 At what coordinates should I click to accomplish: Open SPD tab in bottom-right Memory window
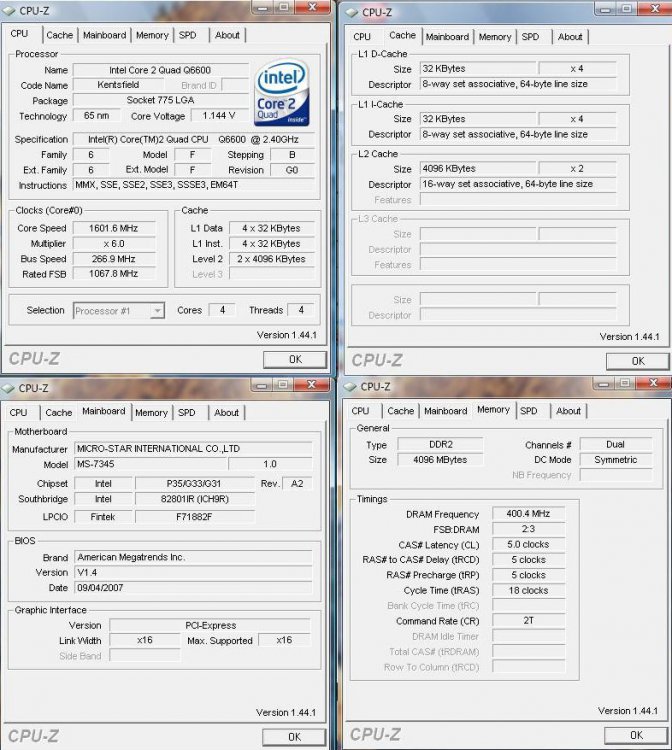[529, 411]
